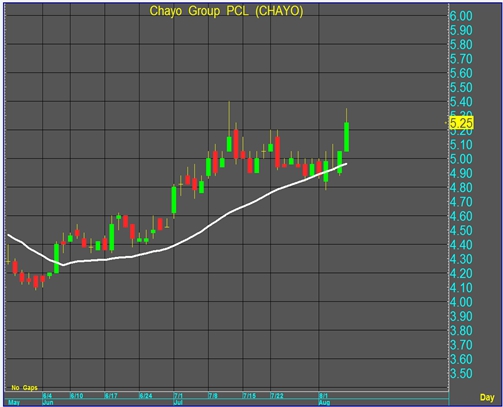503x407 pixels.
Task: Select the 4.90 price axis label
Action: click(461, 173)
